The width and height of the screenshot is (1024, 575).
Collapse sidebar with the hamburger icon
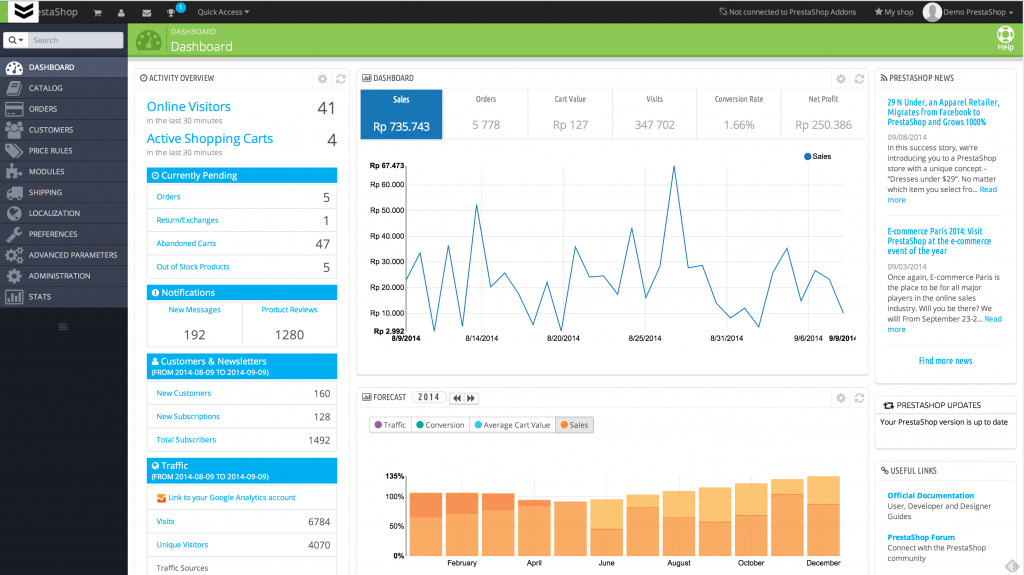[63, 327]
